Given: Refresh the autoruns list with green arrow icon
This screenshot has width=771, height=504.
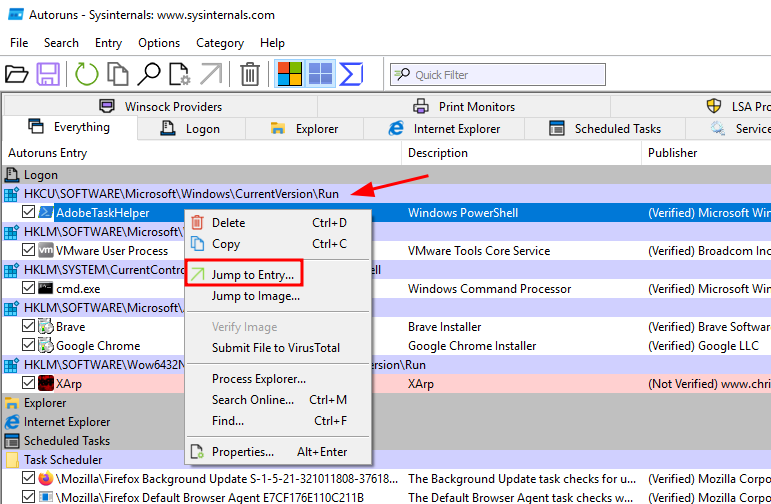Looking at the screenshot, I should tap(87, 74).
